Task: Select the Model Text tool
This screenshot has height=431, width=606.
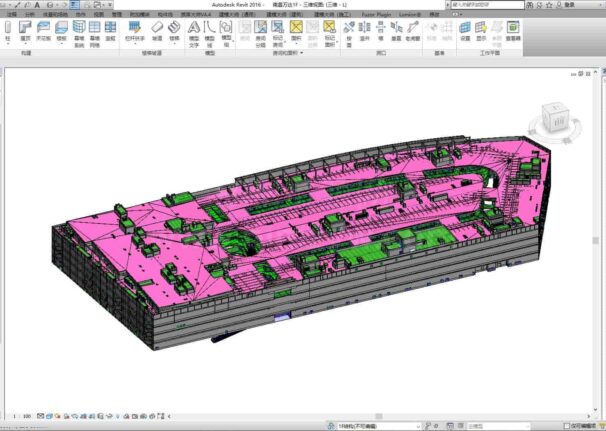Action: (194, 34)
